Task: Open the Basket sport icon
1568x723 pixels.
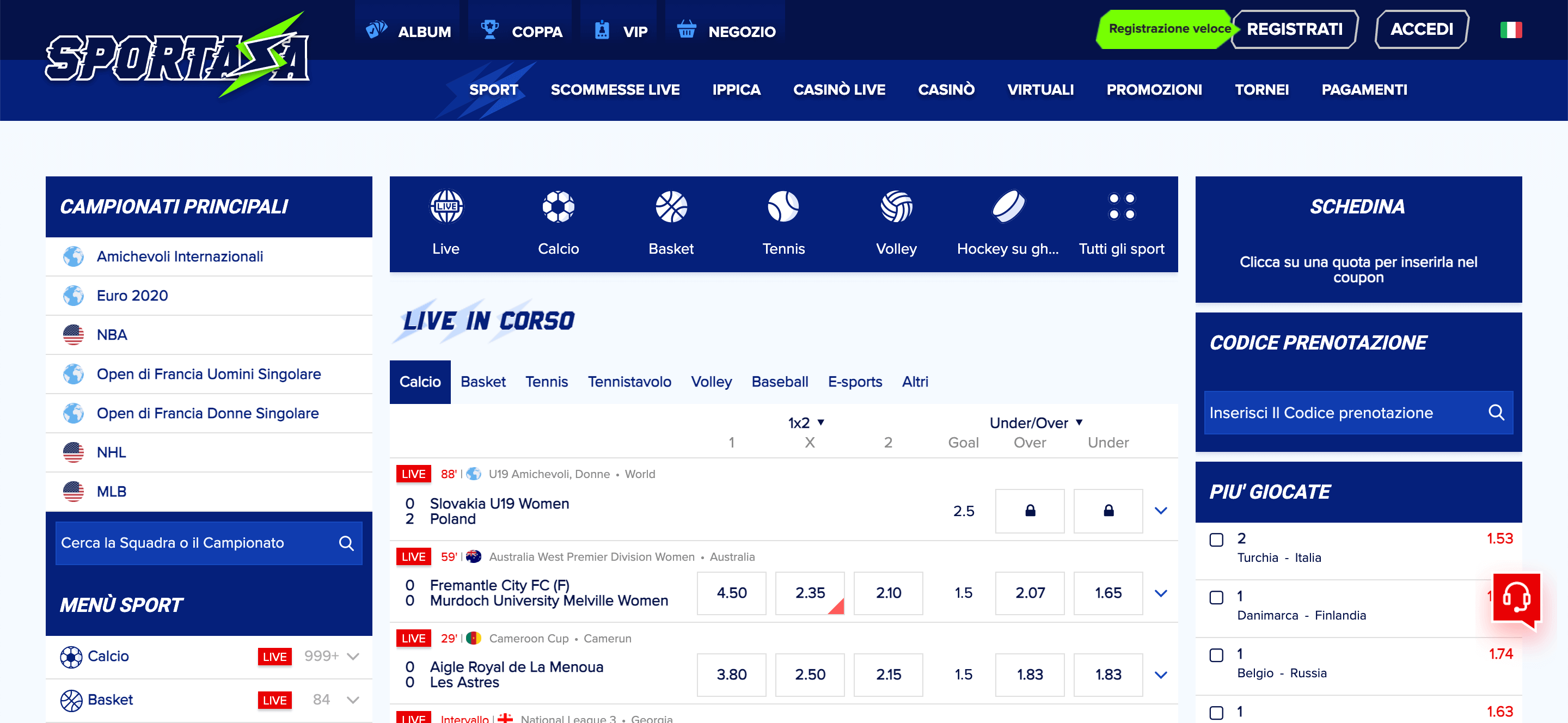Action: pyautogui.click(x=671, y=207)
